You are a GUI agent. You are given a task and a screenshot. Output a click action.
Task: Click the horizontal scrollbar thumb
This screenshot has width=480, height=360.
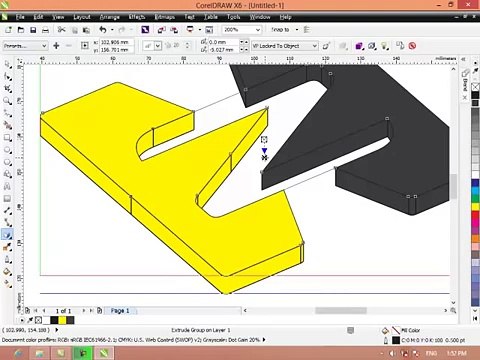click(x=341, y=311)
